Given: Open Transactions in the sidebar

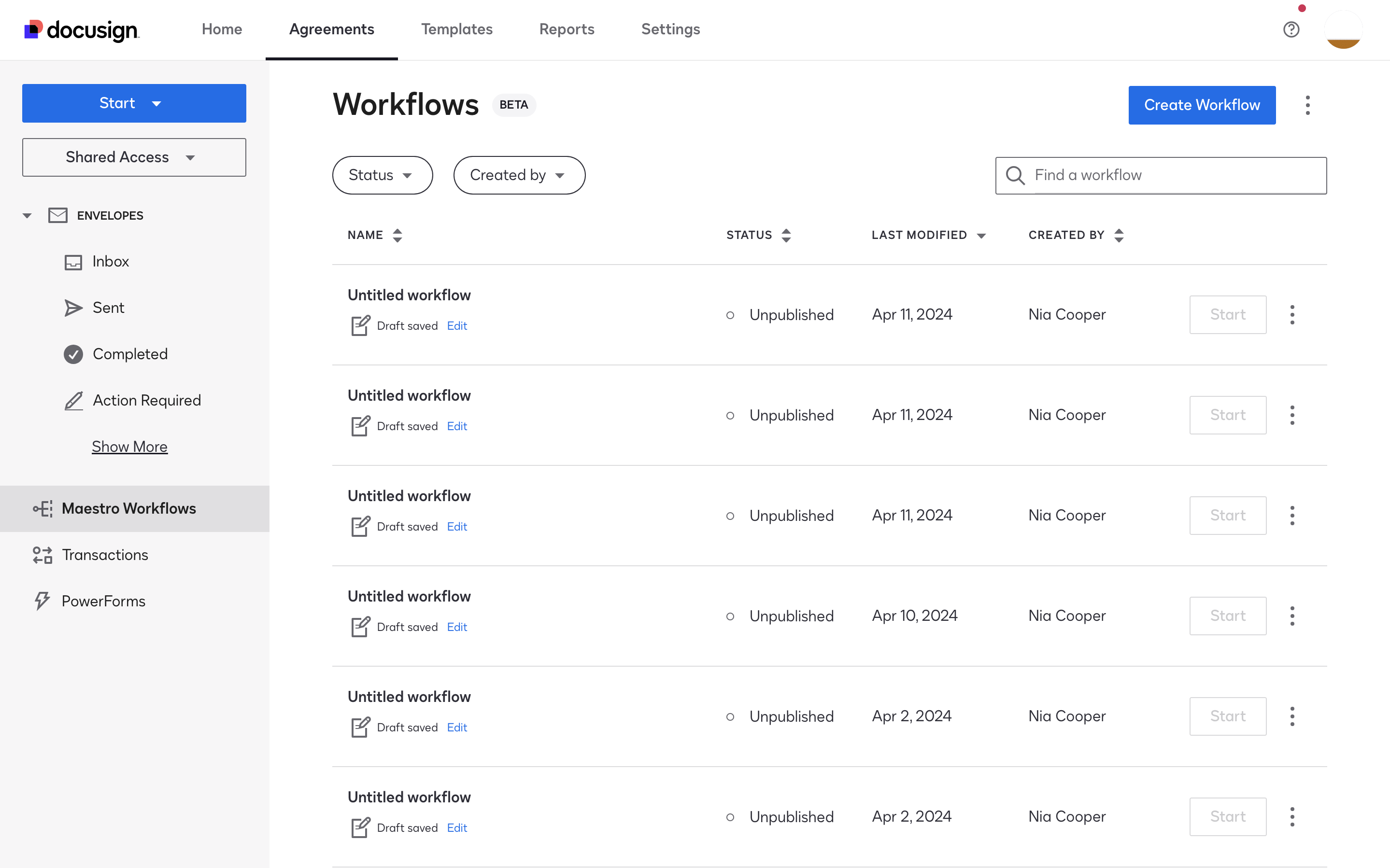Looking at the screenshot, I should pyautogui.click(x=105, y=555).
